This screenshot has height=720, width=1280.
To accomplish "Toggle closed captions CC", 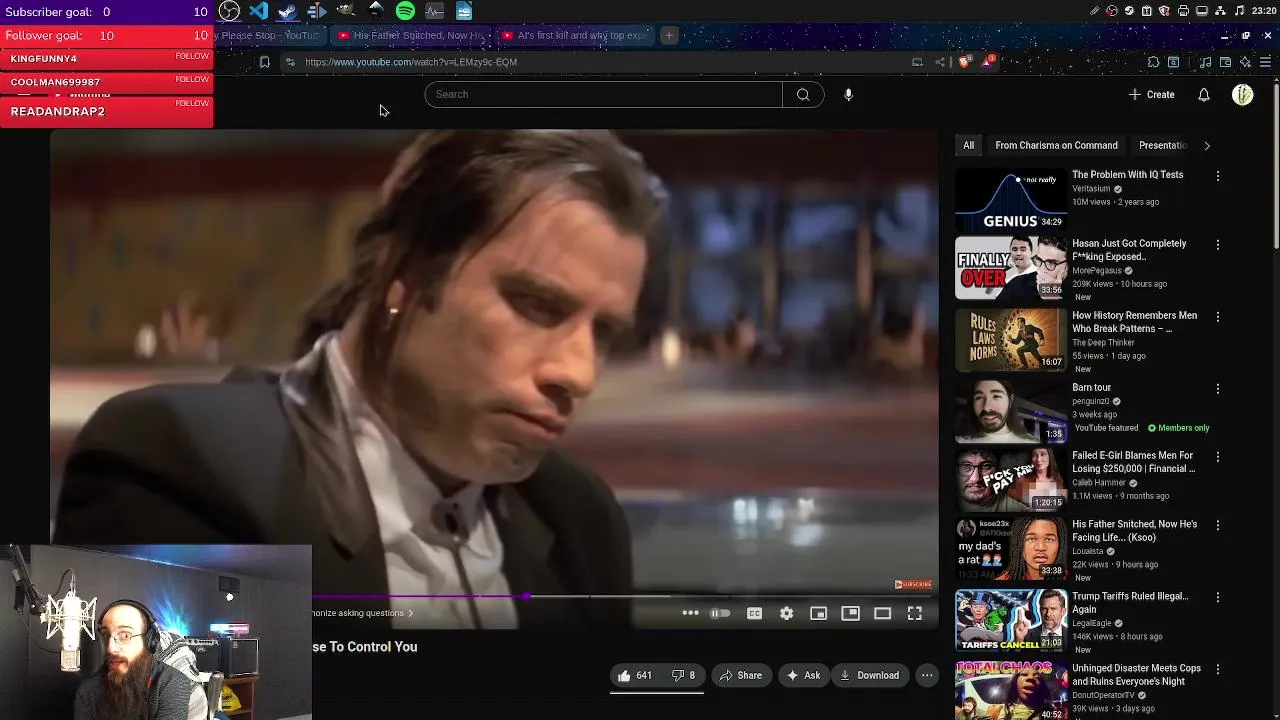I will click(x=754, y=613).
